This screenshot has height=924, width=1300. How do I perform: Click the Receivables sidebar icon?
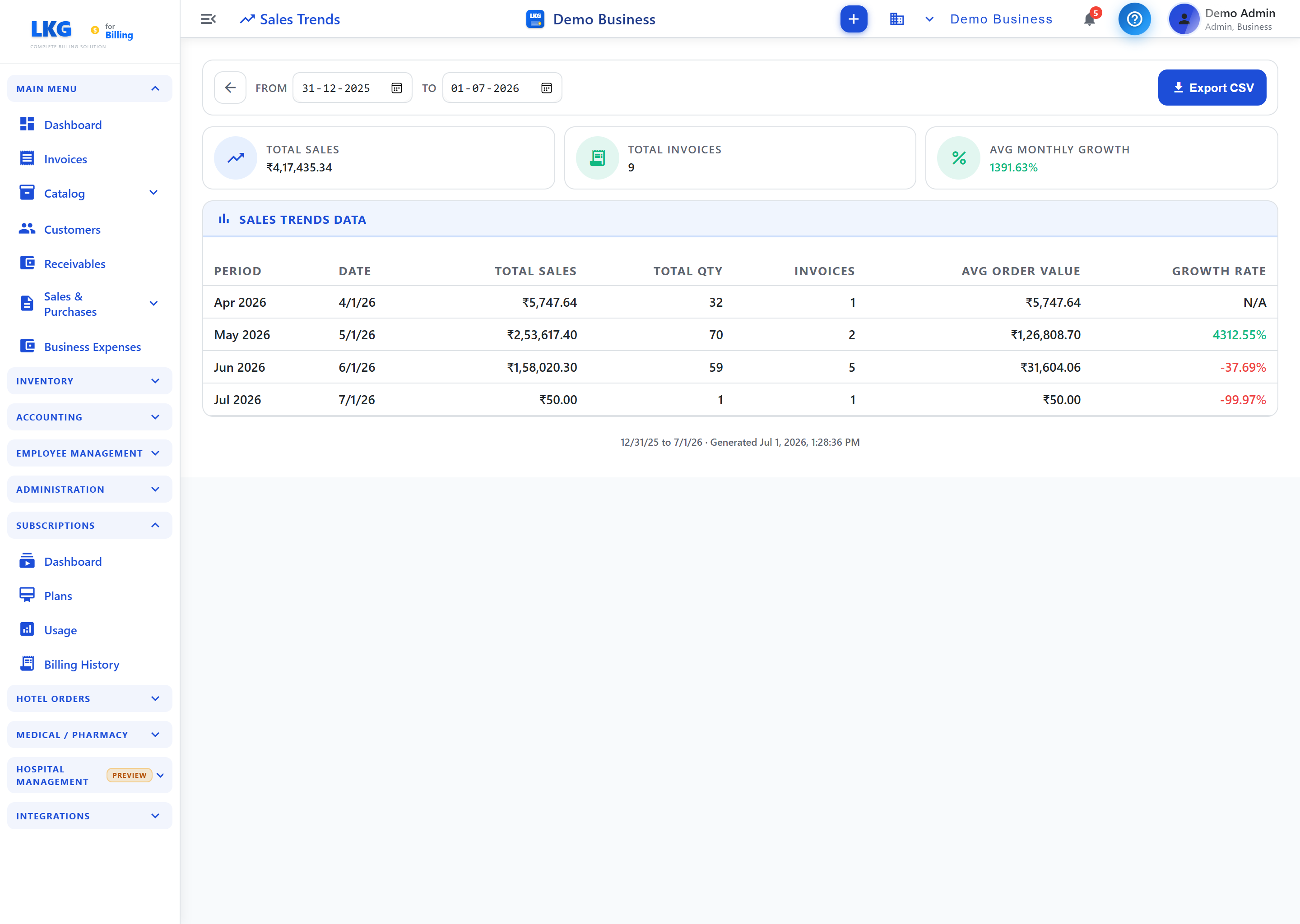[27, 263]
